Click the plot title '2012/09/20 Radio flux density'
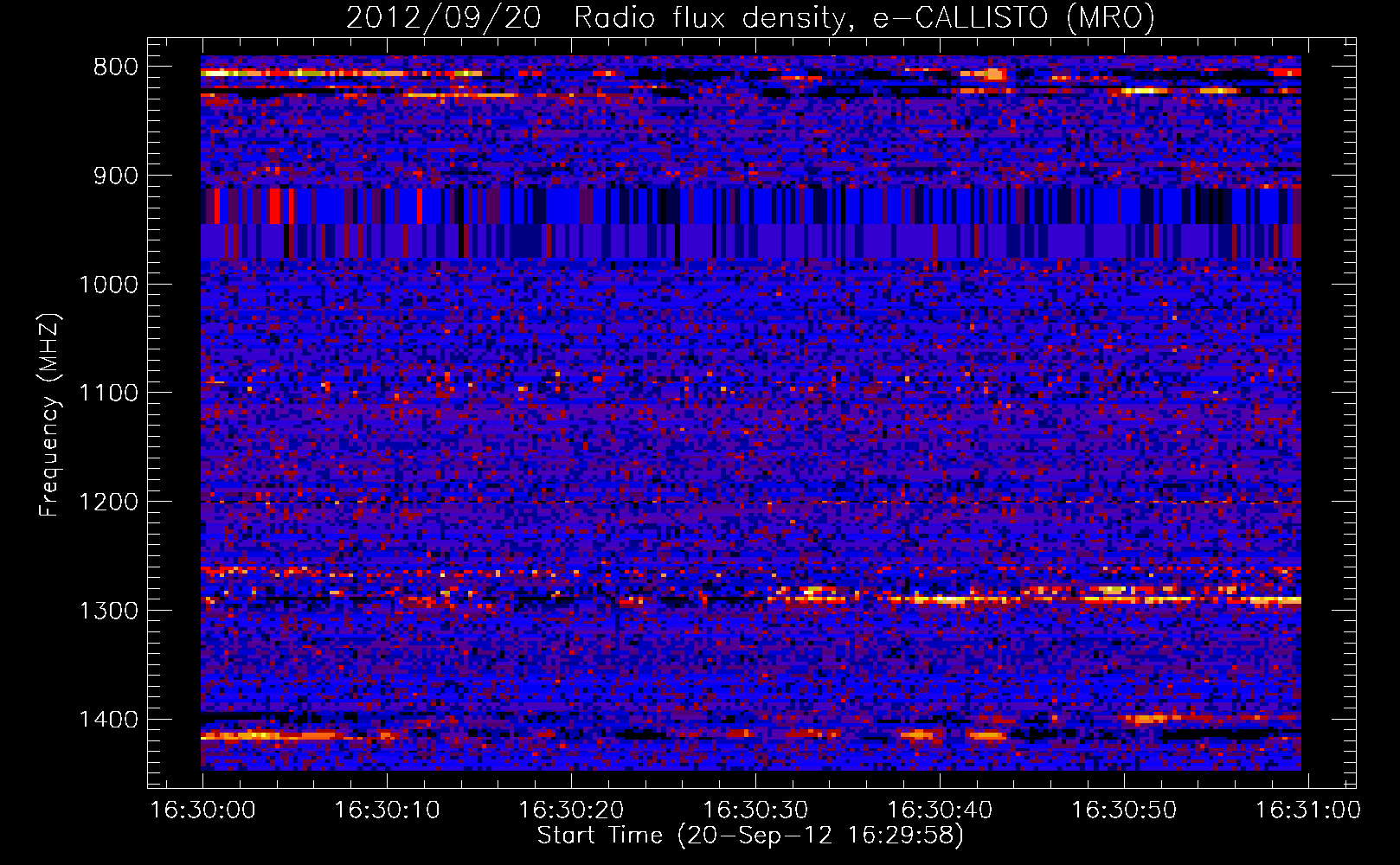The height and width of the screenshot is (865, 1400). point(598,18)
